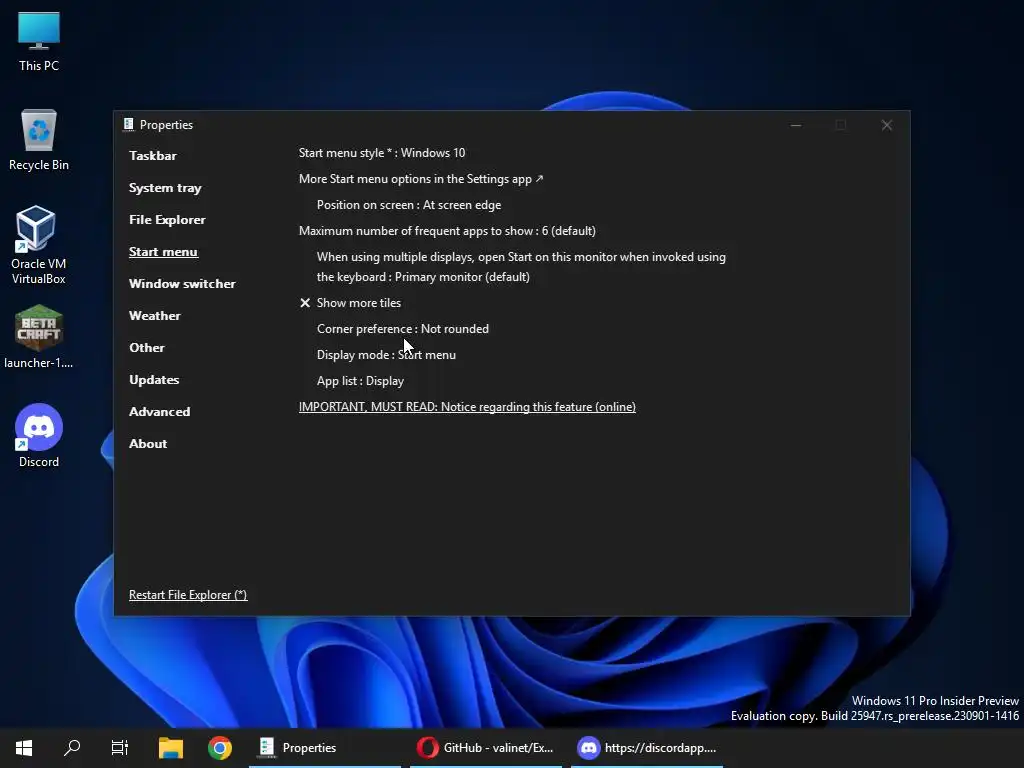Minimize the Properties window

point(795,125)
